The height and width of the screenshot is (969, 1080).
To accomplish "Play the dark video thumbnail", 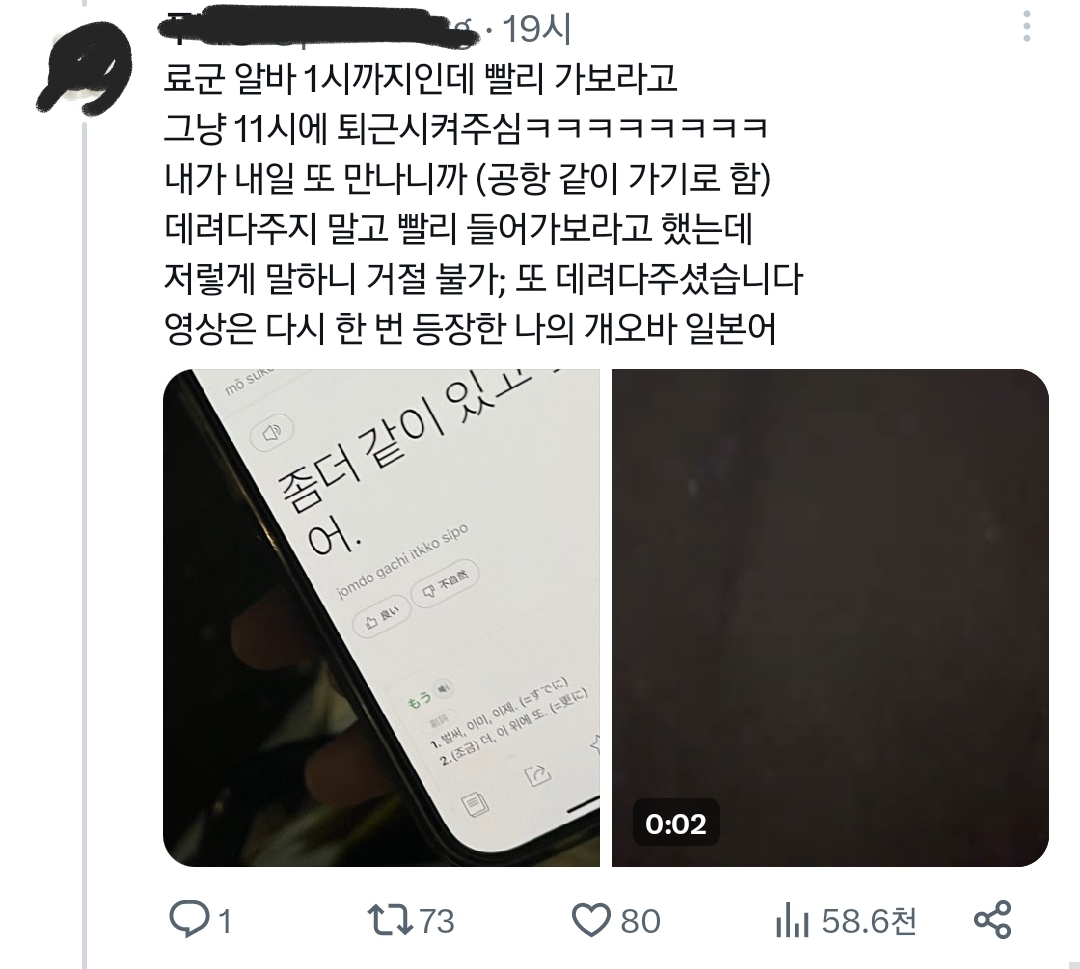I will (x=830, y=618).
